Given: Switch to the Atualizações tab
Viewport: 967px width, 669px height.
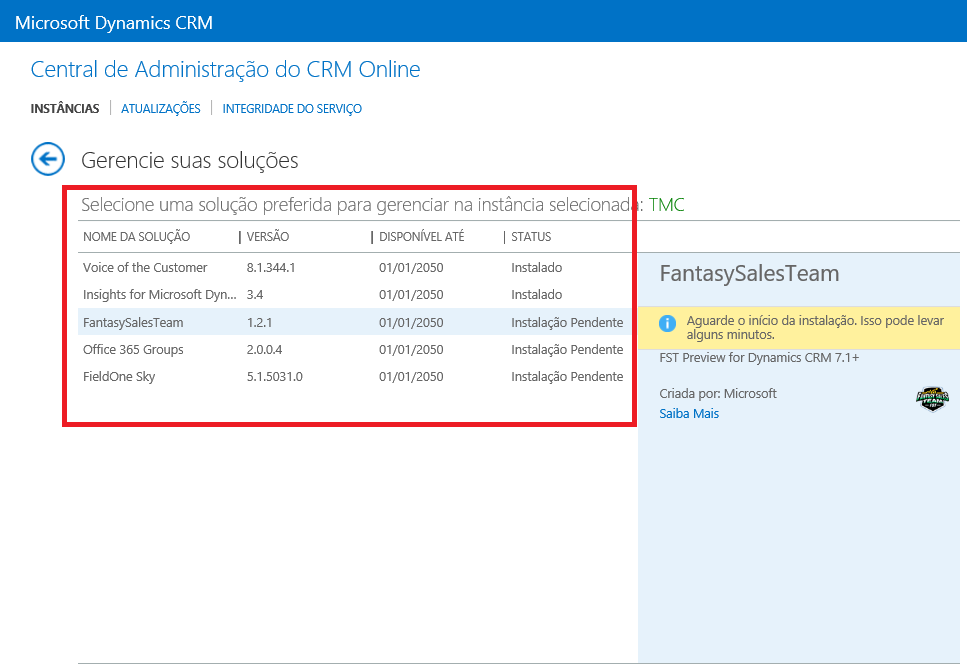Looking at the screenshot, I should tap(161, 109).
